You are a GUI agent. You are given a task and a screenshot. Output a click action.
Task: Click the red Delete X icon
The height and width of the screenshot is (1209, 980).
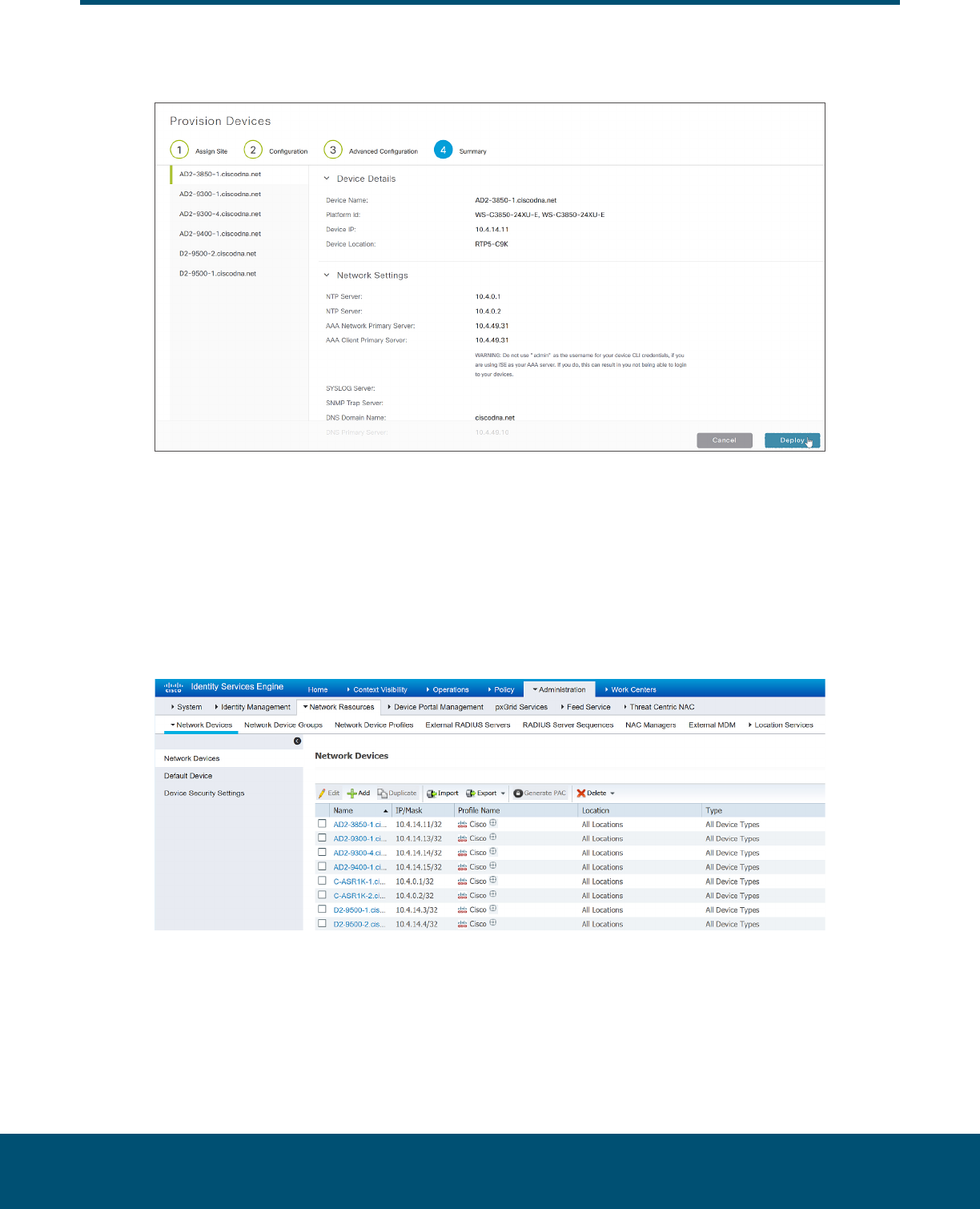pos(581,793)
